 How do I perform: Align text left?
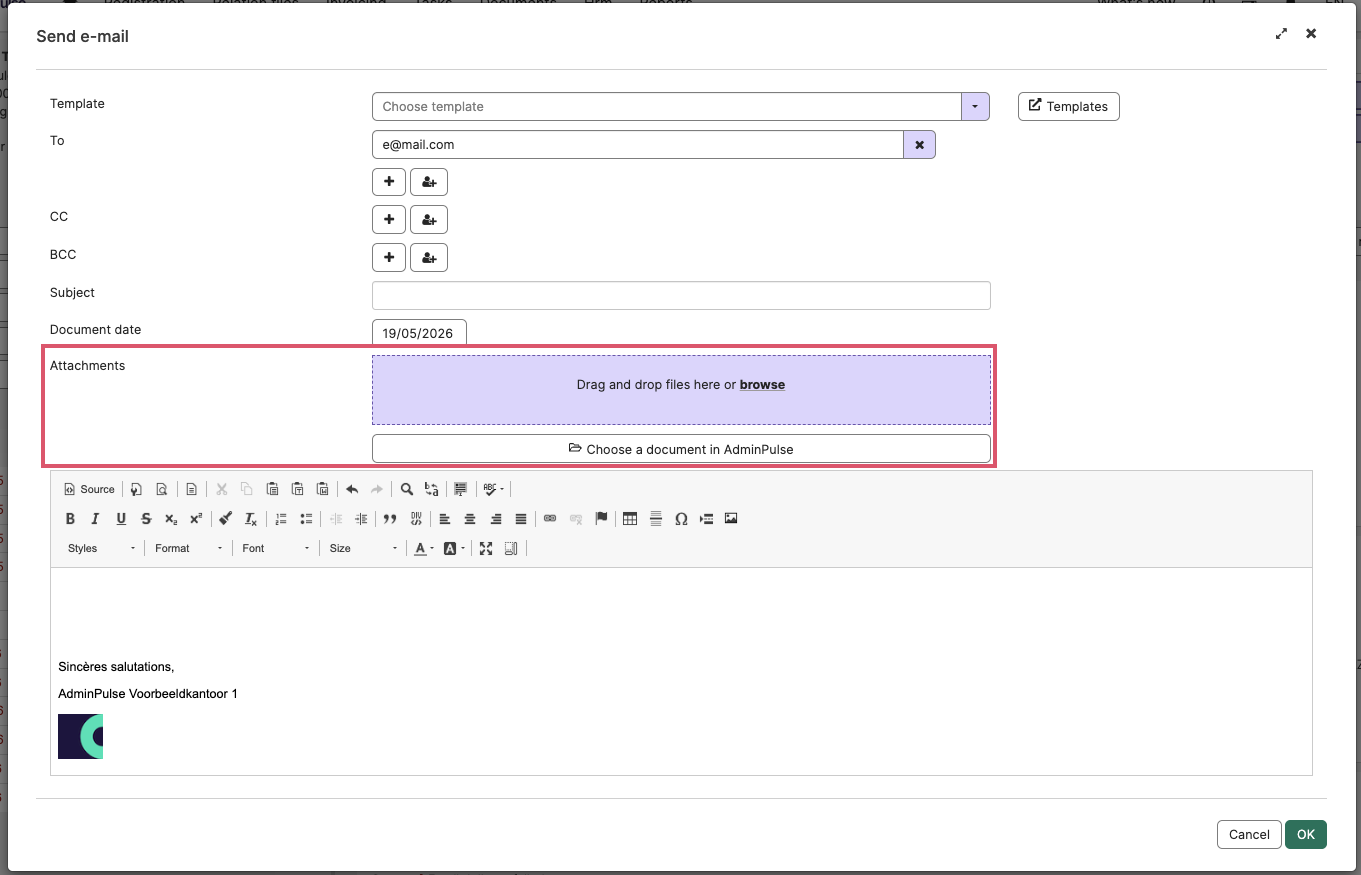pyautogui.click(x=445, y=519)
